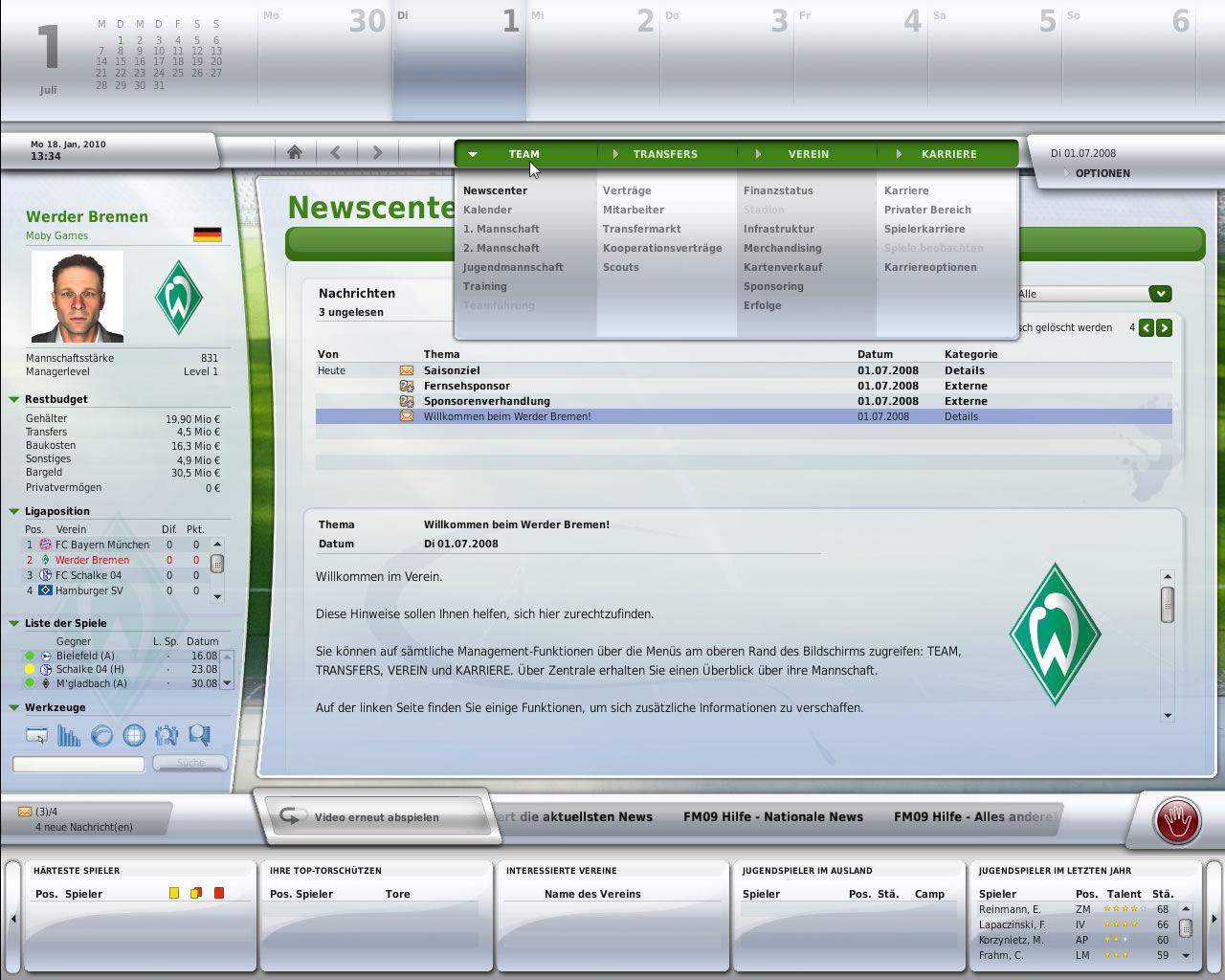Viewport: 1225px width, 980px height.
Task: Click the Reinmann, E. youth player row
Action: pyautogui.click(x=1076, y=909)
